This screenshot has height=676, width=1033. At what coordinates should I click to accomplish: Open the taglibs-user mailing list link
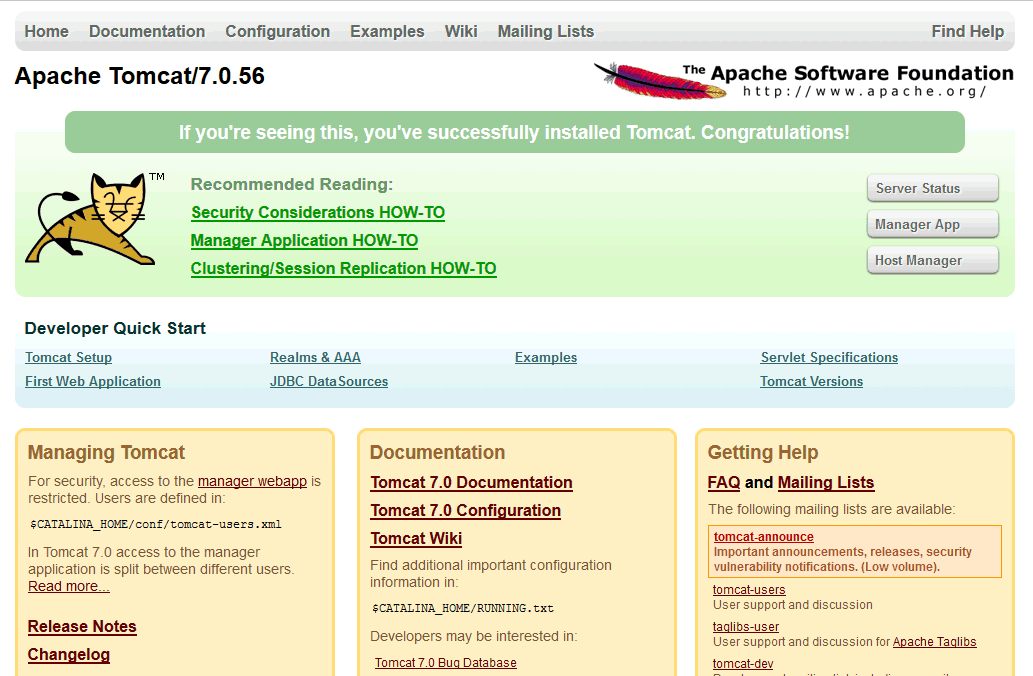click(746, 627)
